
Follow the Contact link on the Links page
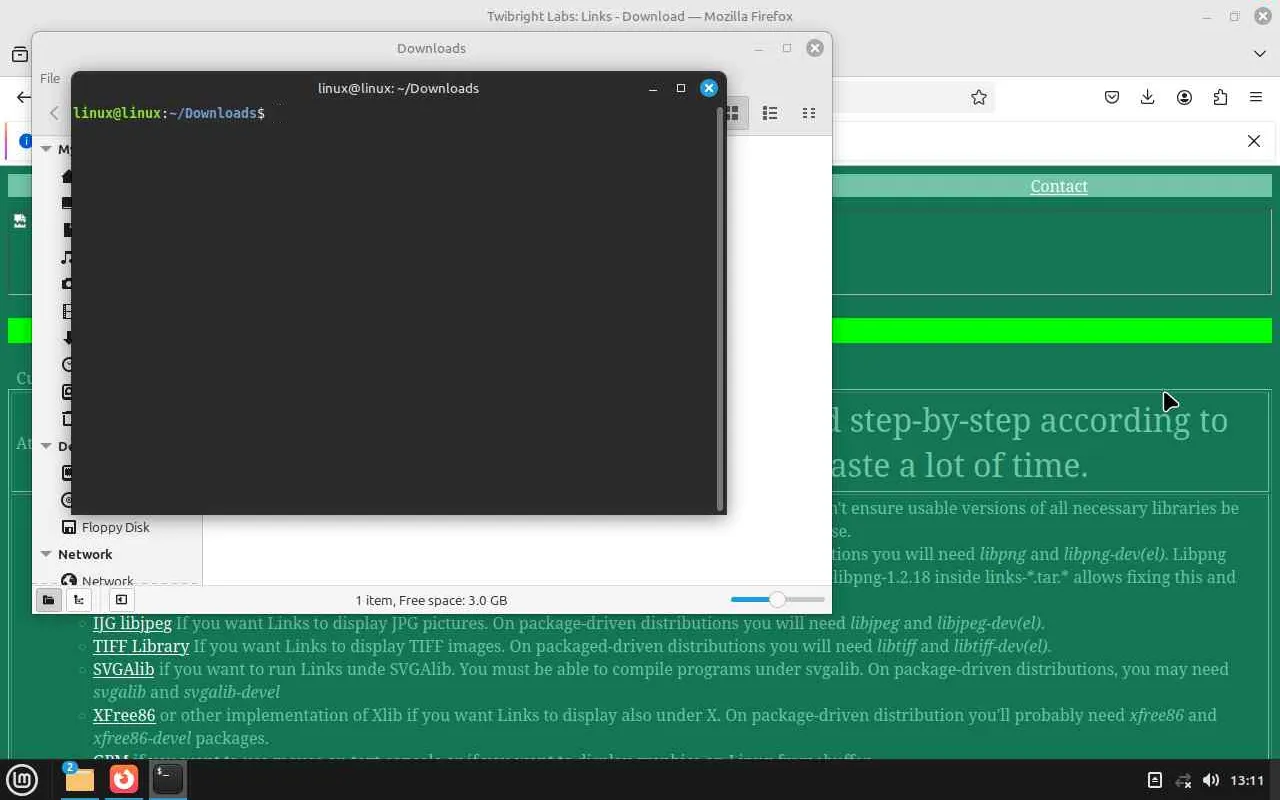click(1059, 186)
